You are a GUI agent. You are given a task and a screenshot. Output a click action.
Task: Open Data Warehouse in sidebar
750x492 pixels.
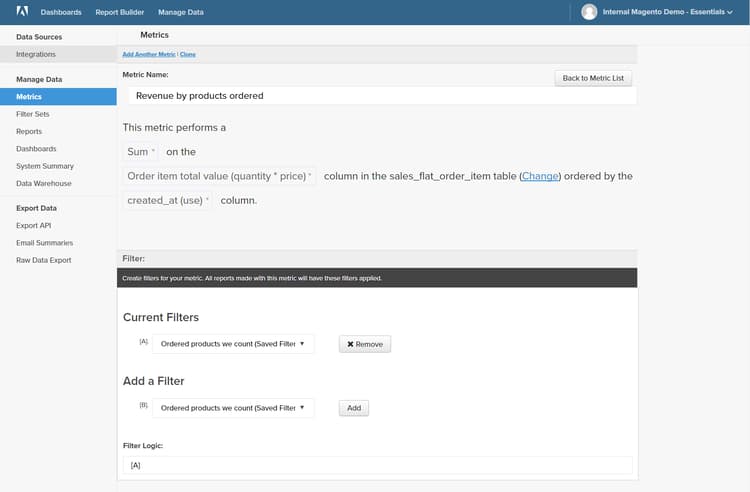[x=44, y=184]
